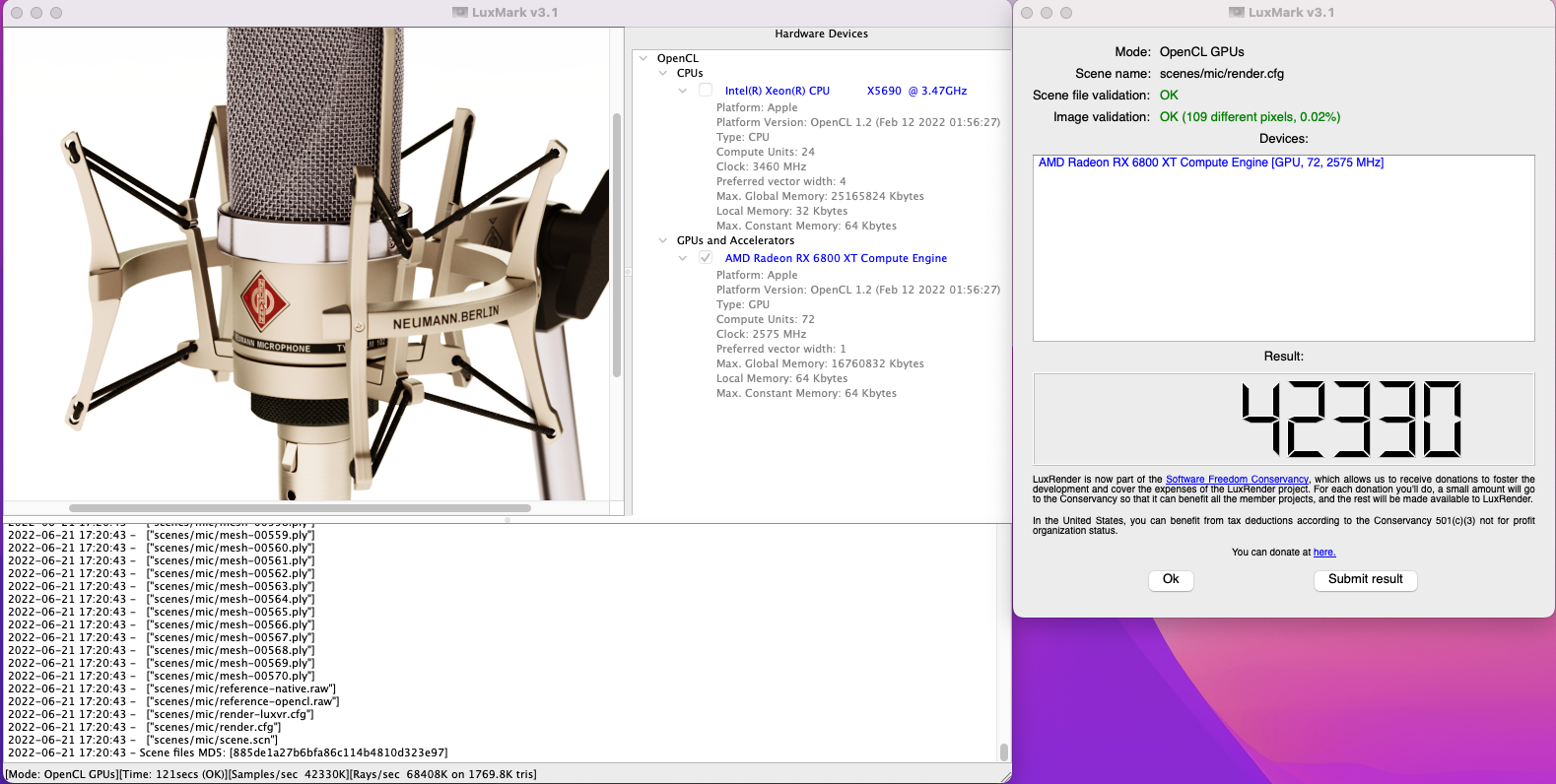Click the log pane vertical scrollbar

pos(1004,751)
